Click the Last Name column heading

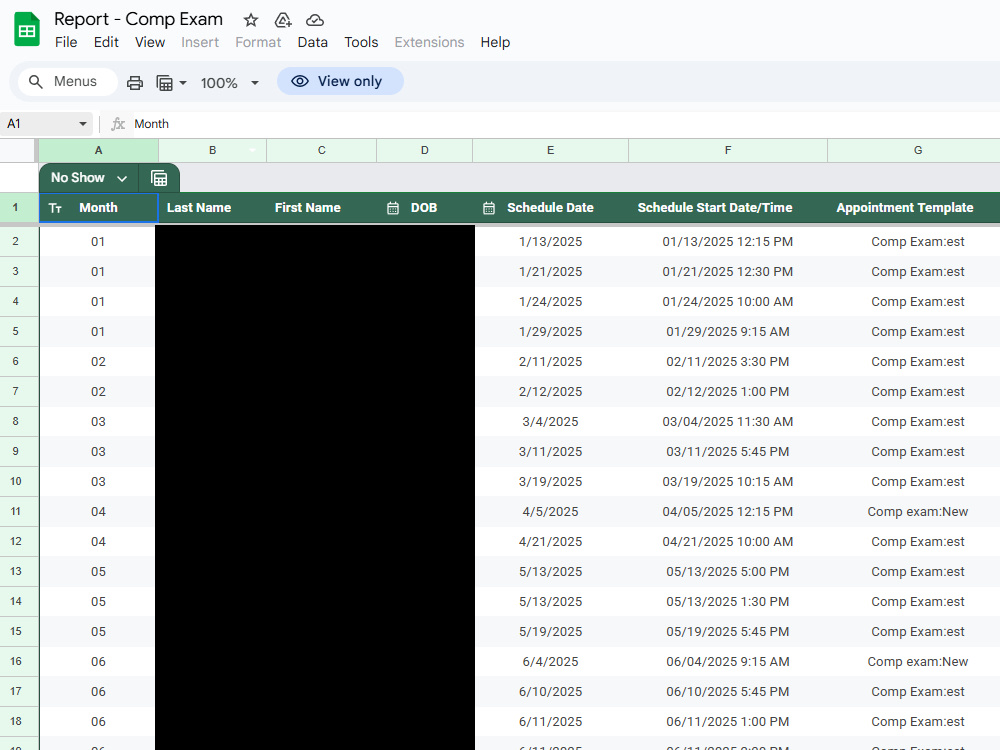coord(199,208)
